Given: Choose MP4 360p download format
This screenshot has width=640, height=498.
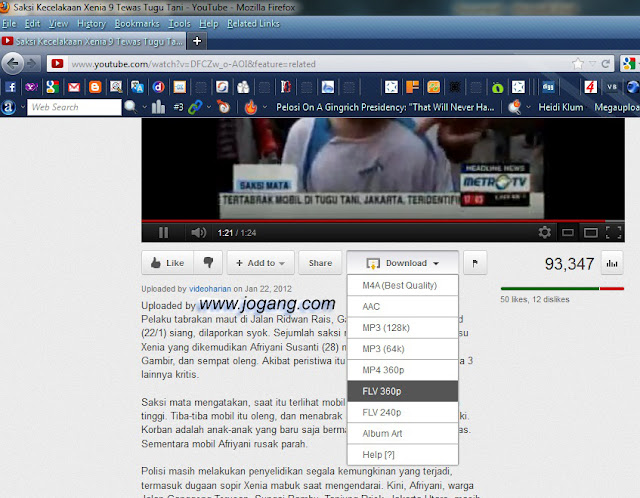Looking at the screenshot, I should tap(402, 370).
